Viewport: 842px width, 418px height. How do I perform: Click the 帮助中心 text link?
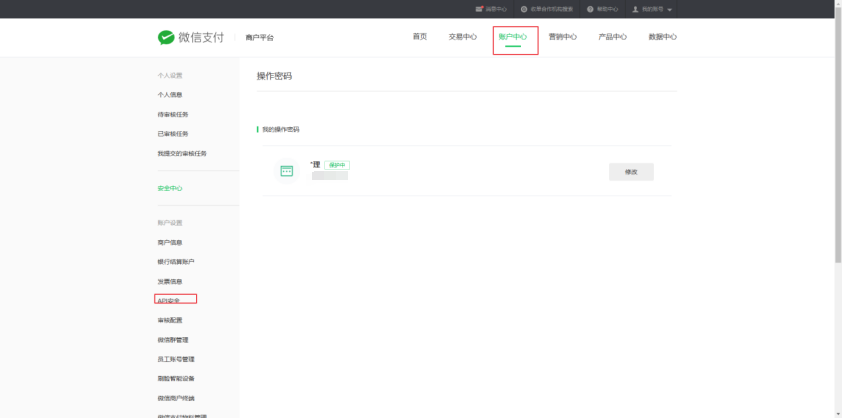pyautogui.click(x=607, y=9)
